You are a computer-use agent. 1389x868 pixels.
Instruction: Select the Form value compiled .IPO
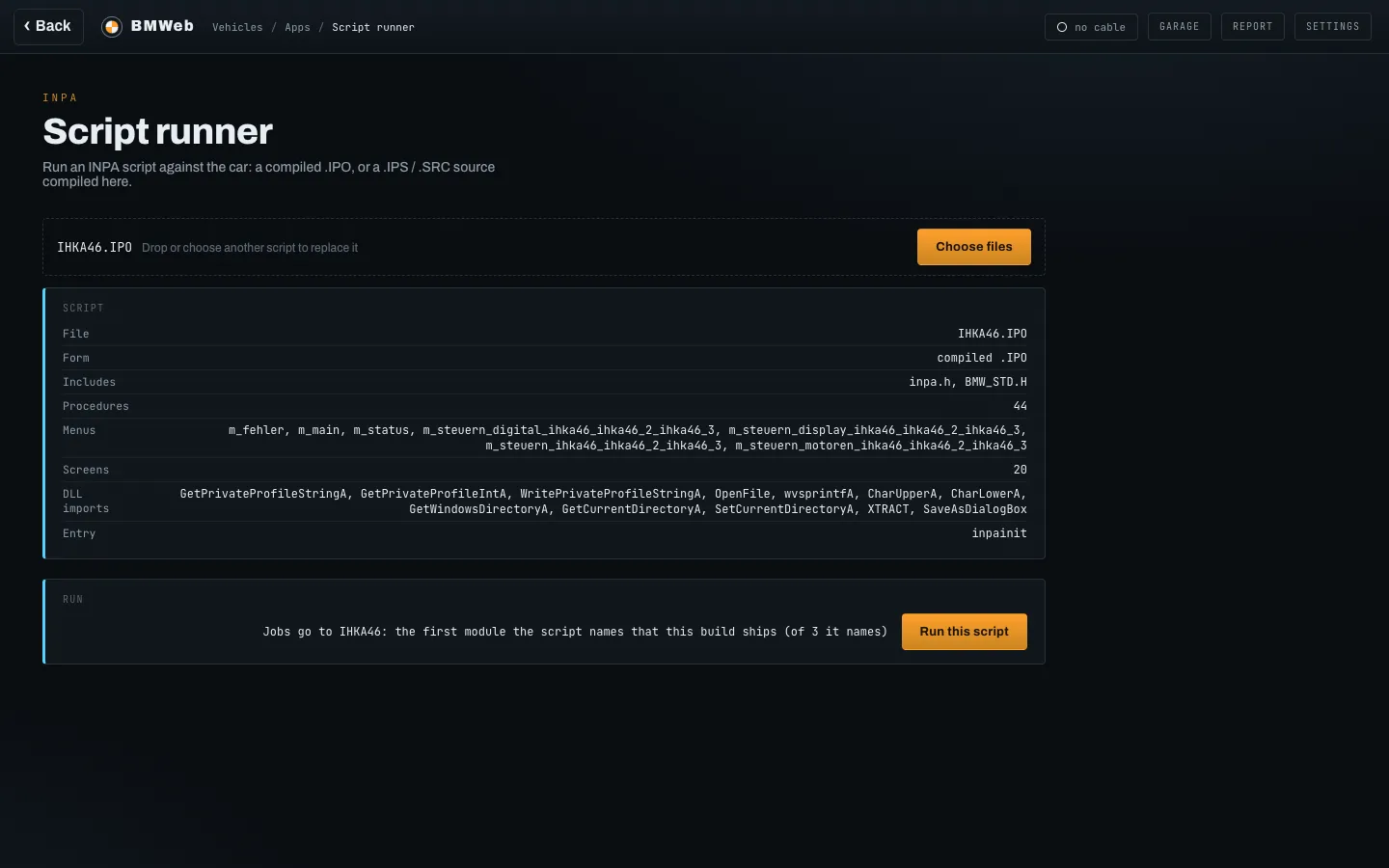click(x=982, y=358)
